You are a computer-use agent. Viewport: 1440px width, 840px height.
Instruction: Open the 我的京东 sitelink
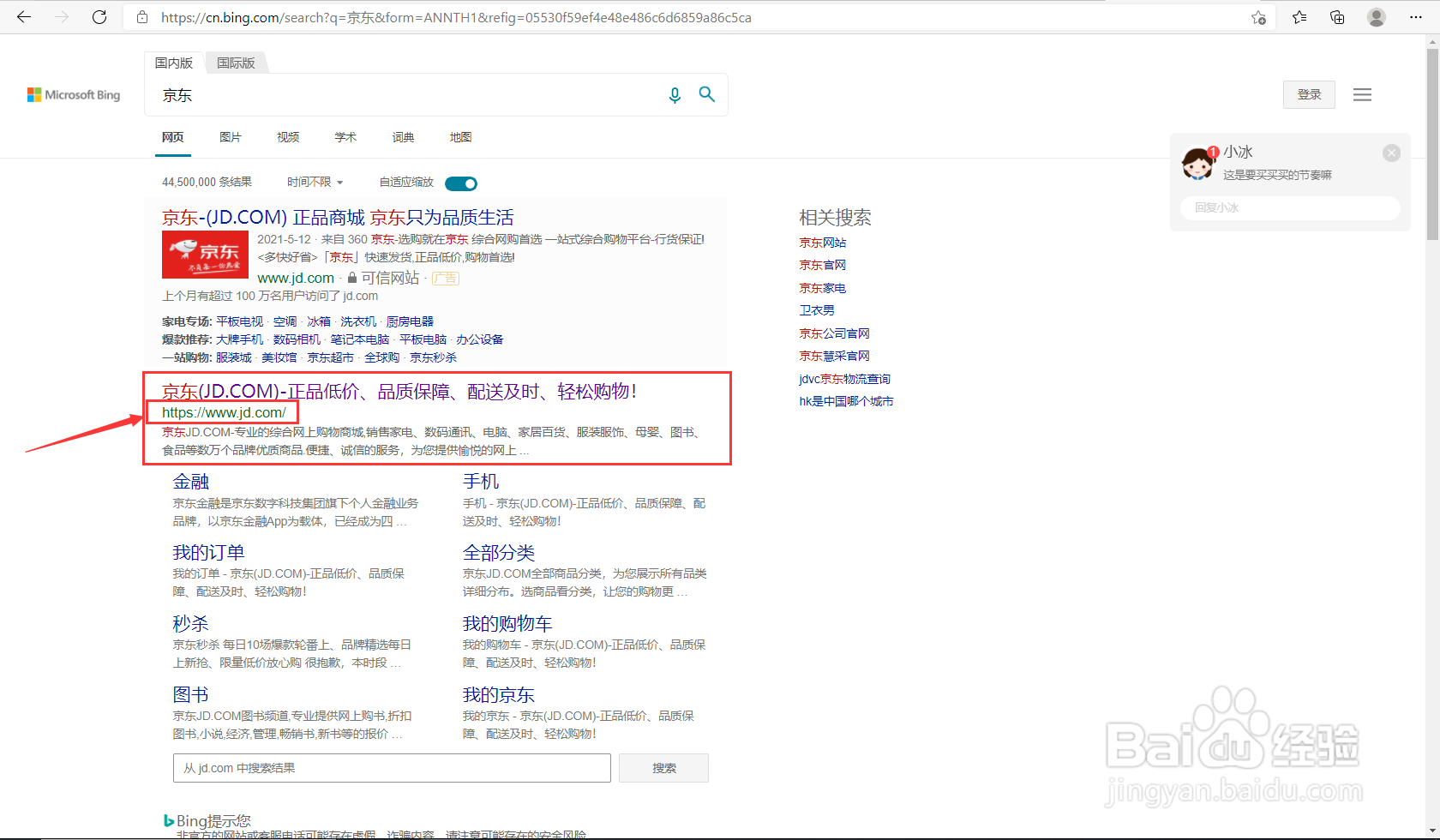point(499,695)
